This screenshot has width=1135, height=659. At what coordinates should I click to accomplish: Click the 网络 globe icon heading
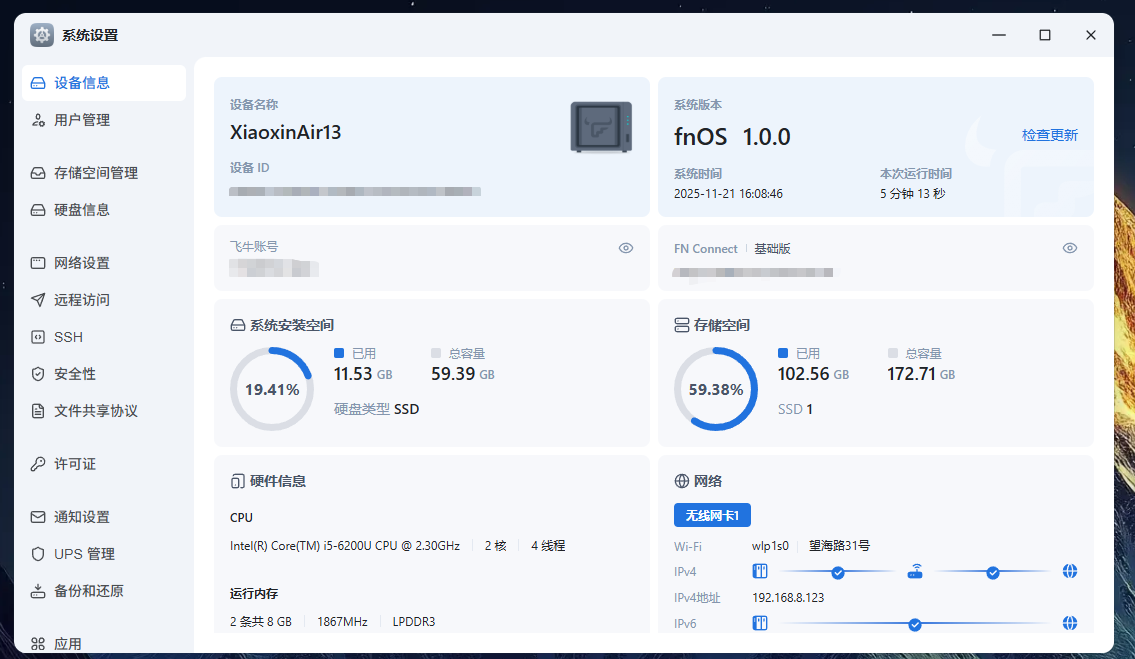[681, 481]
